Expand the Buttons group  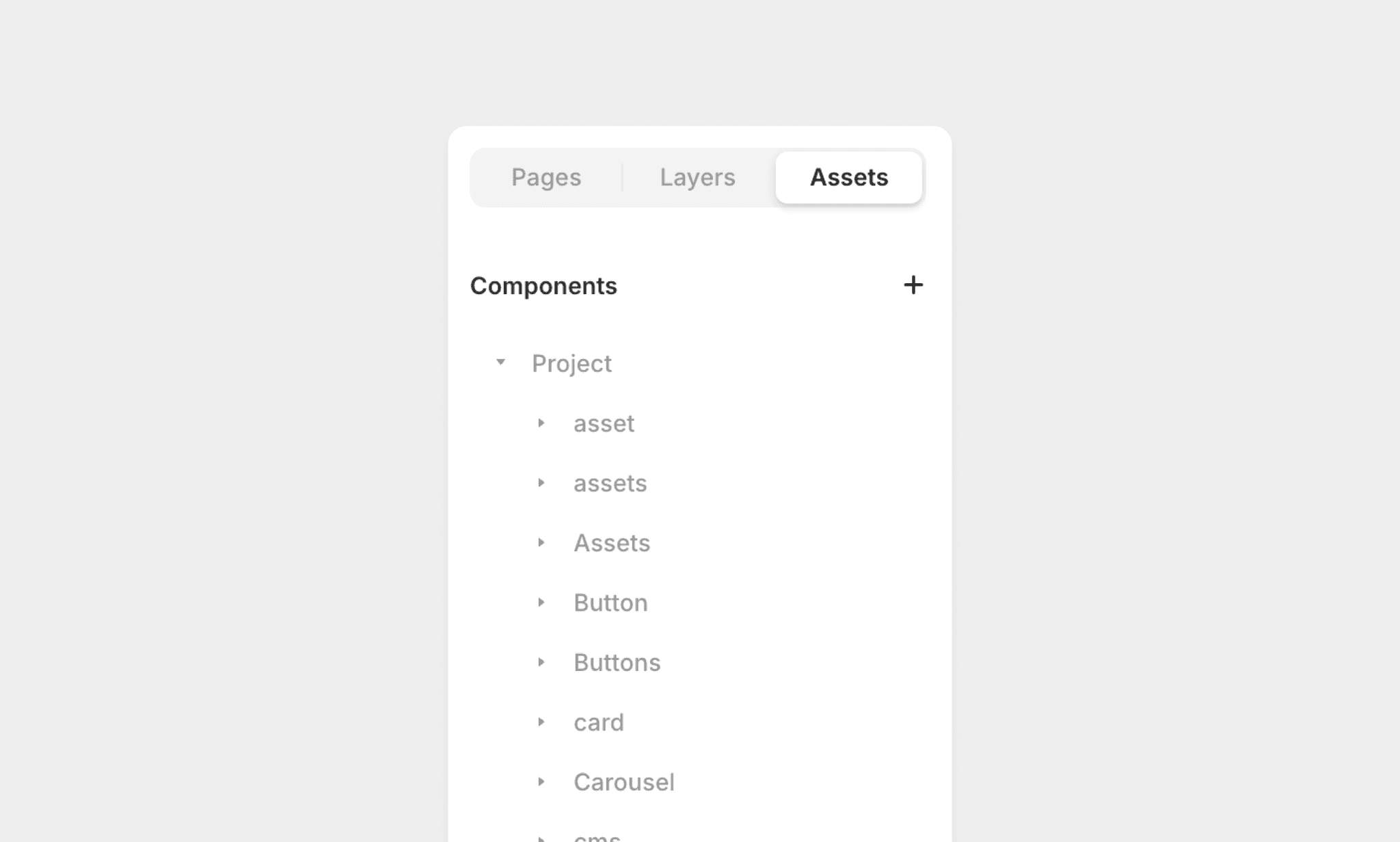(x=541, y=661)
